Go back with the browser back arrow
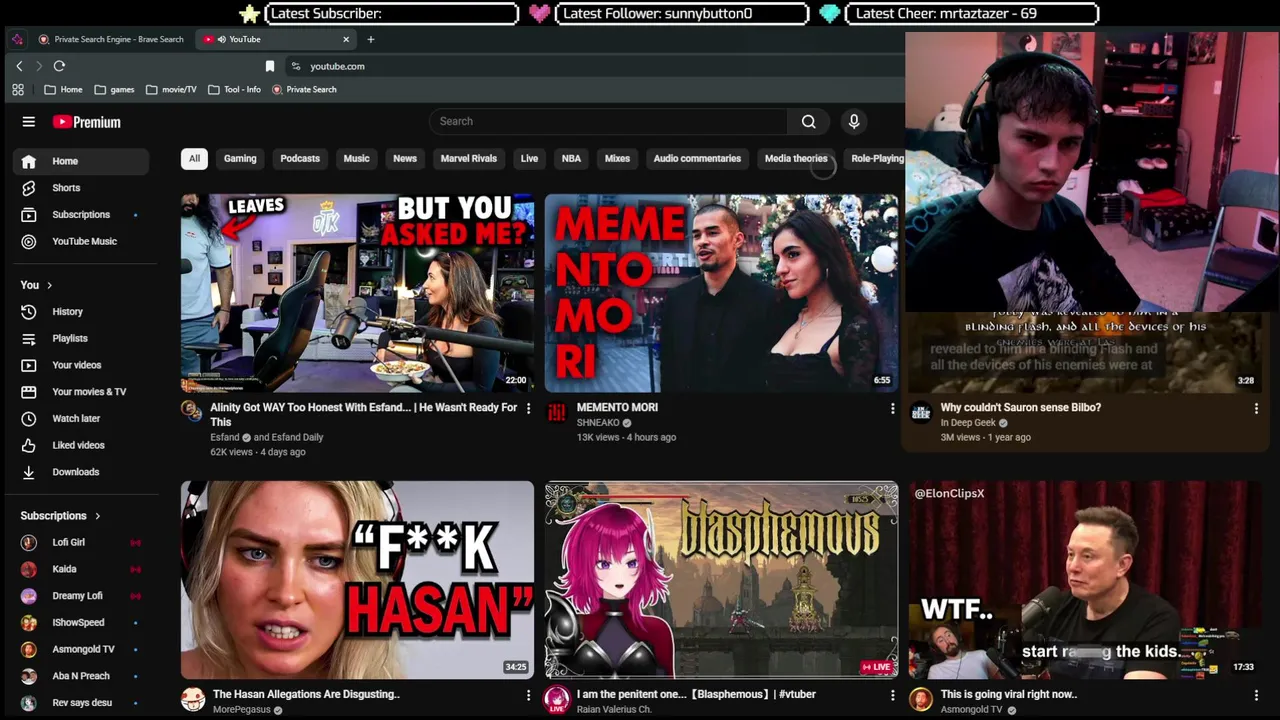The height and width of the screenshot is (720, 1280). click(19, 66)
